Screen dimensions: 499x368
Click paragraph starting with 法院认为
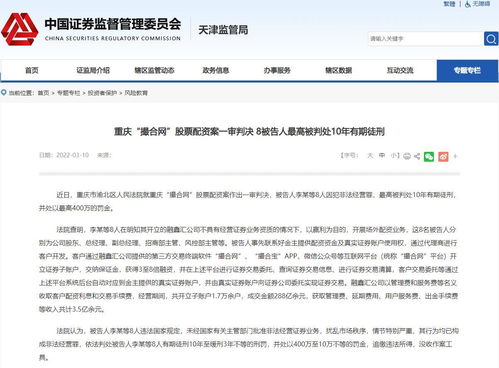[249, 344]
